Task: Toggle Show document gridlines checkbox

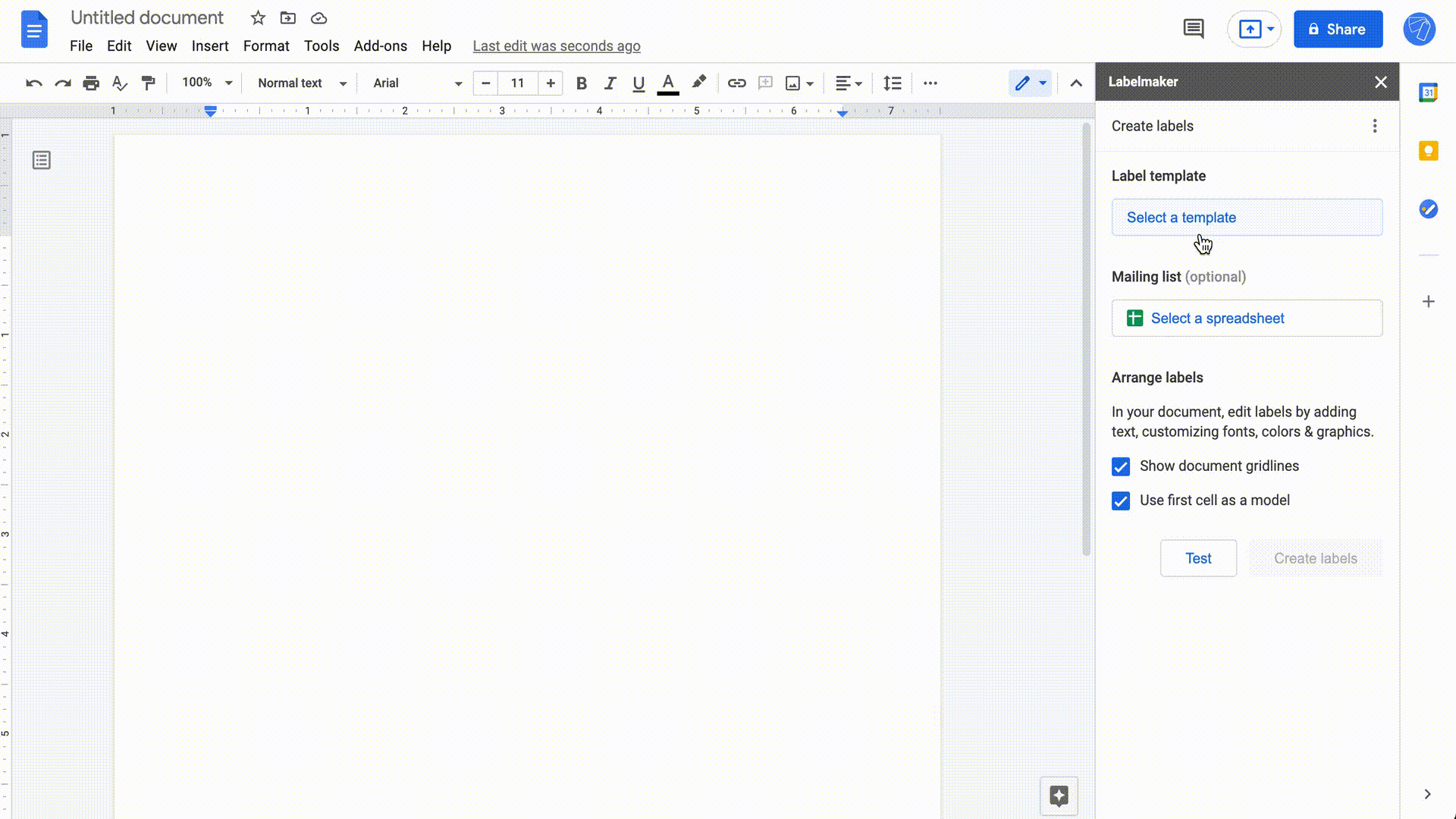Action: [1121, 466]
